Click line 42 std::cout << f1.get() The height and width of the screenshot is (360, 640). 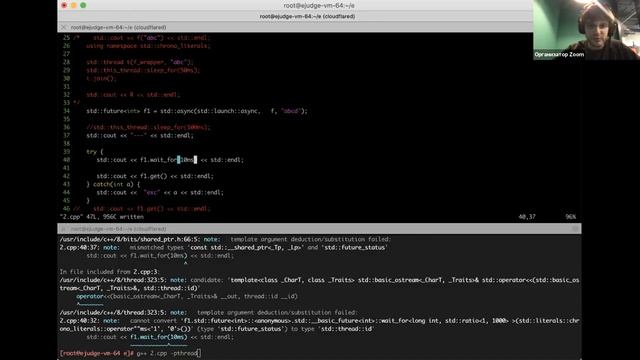155,176
